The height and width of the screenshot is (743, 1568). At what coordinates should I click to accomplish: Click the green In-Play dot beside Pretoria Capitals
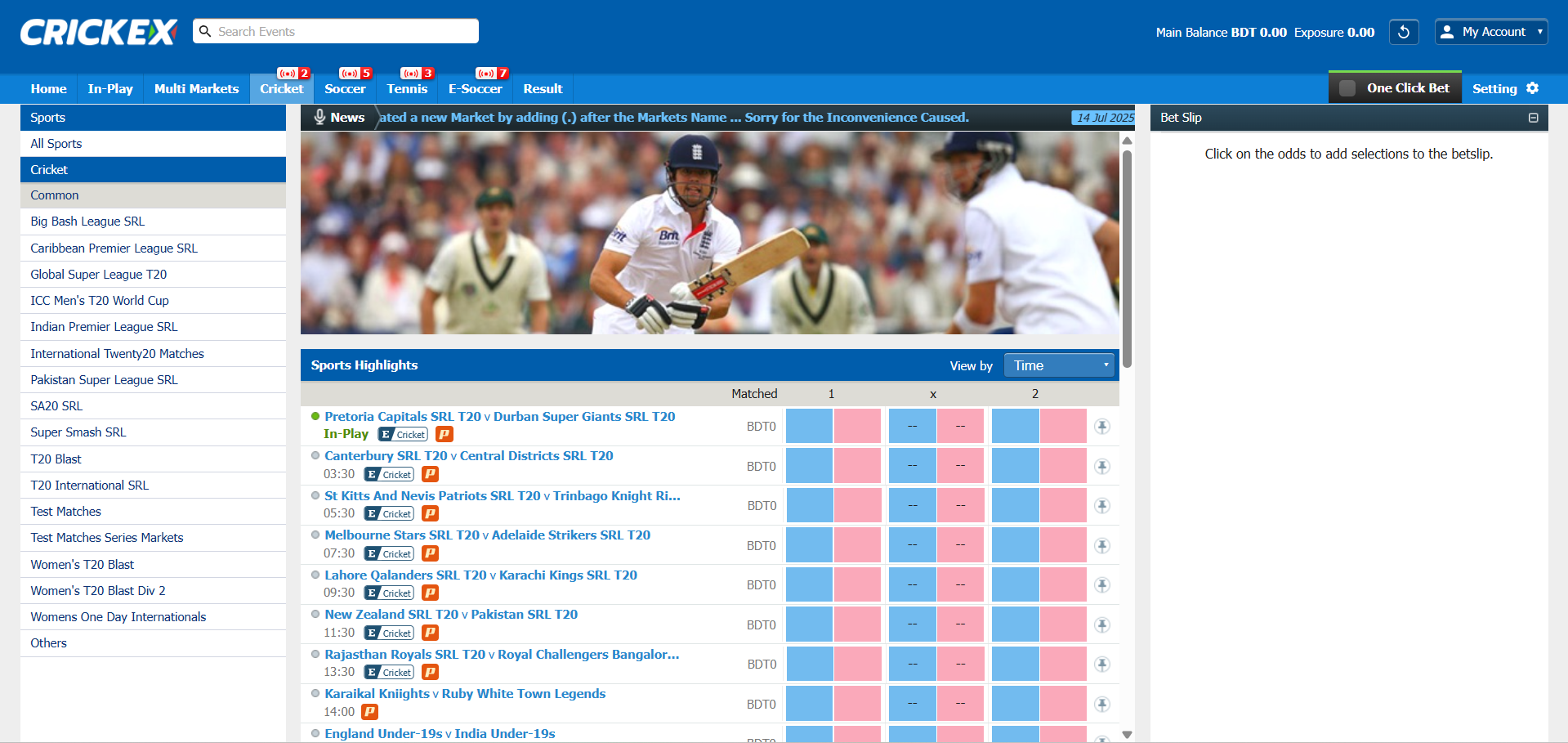coord(315,416)
